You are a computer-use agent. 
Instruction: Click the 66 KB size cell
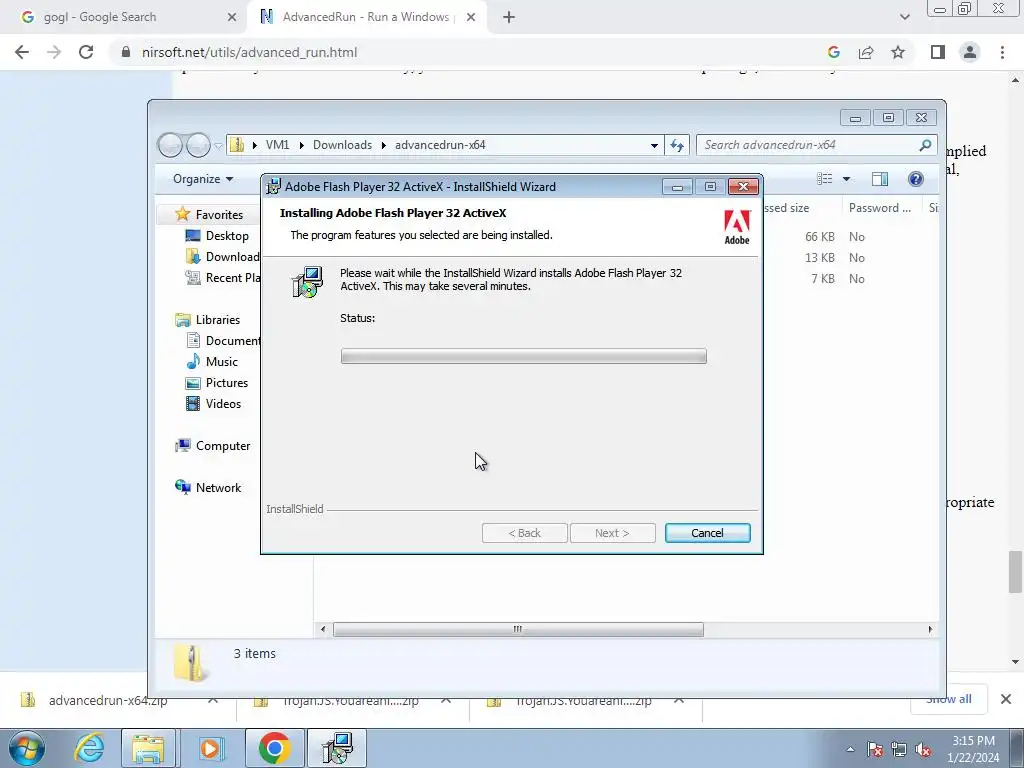[x=820, y=236]
